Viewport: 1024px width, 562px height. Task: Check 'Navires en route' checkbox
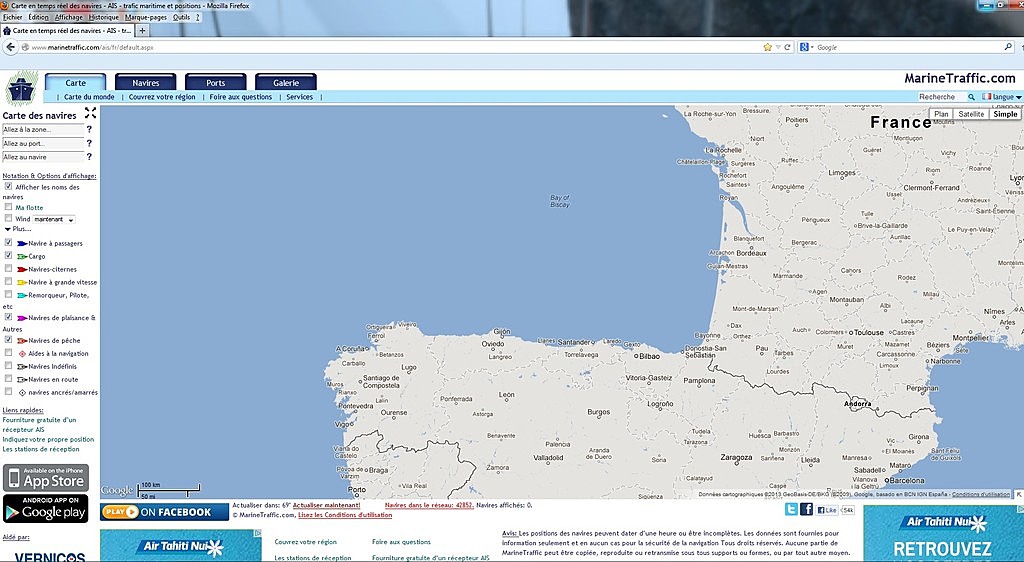click(x=8, y=379)
